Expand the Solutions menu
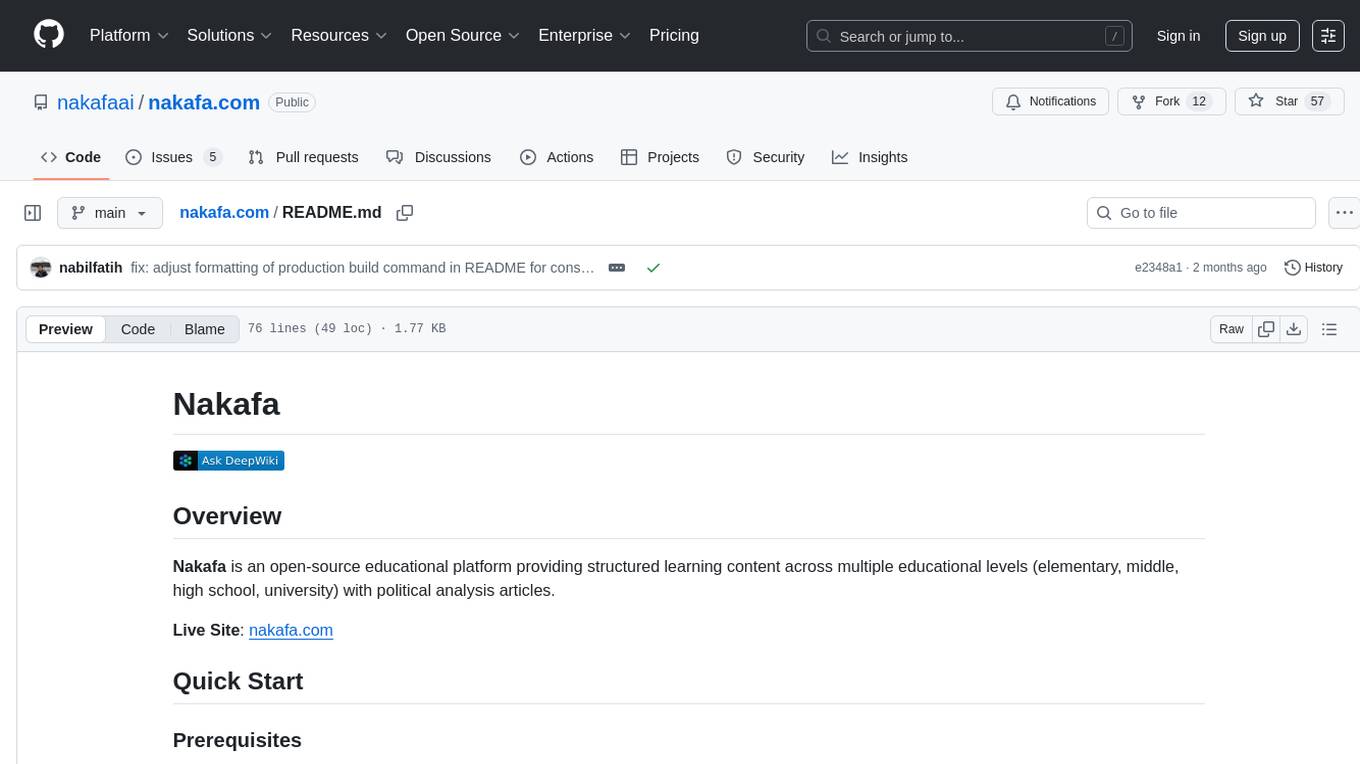Image resolution: width=1360 pixels, height=764 pixels. (230, 35)
